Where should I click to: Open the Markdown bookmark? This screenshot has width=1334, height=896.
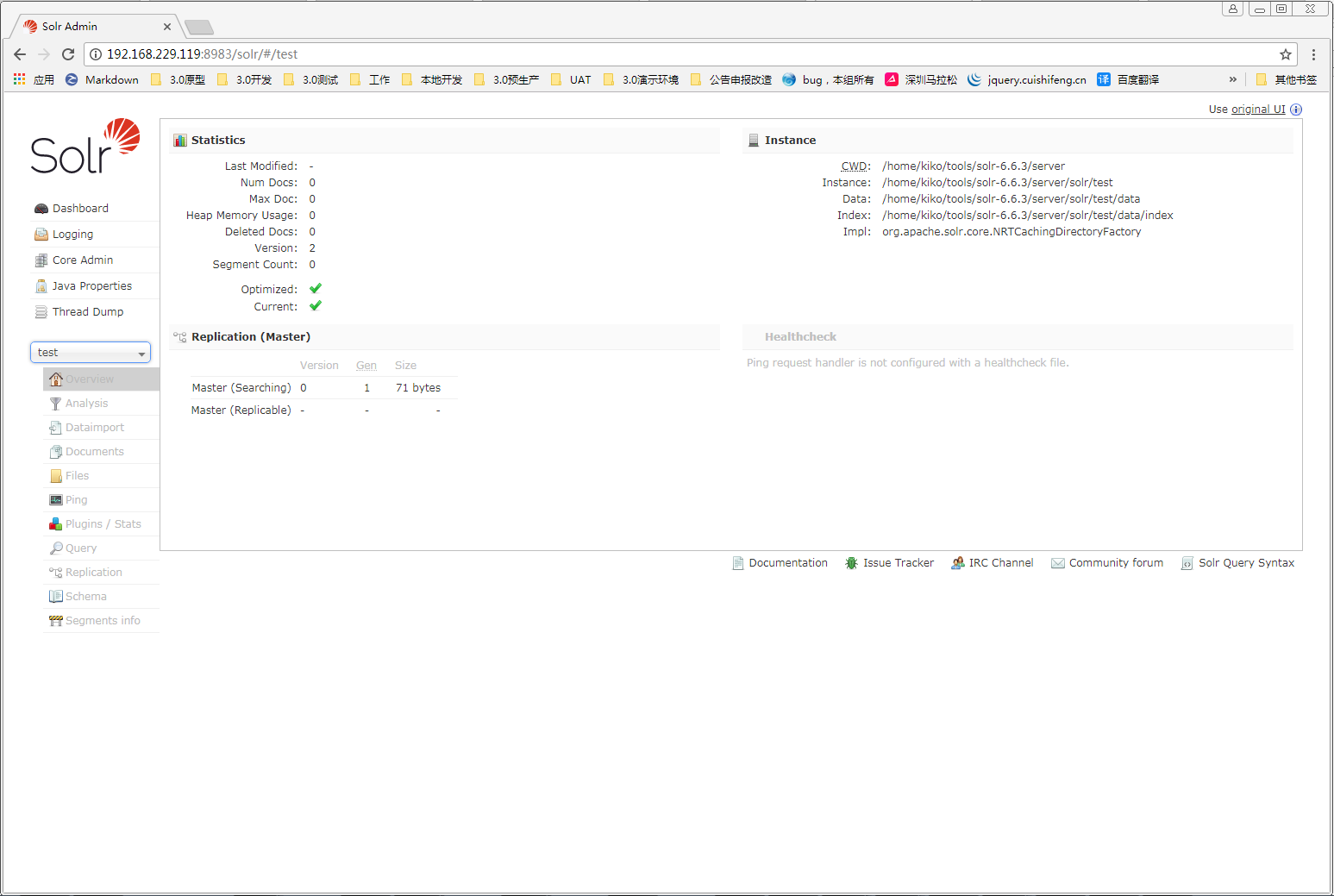(102, 79)
